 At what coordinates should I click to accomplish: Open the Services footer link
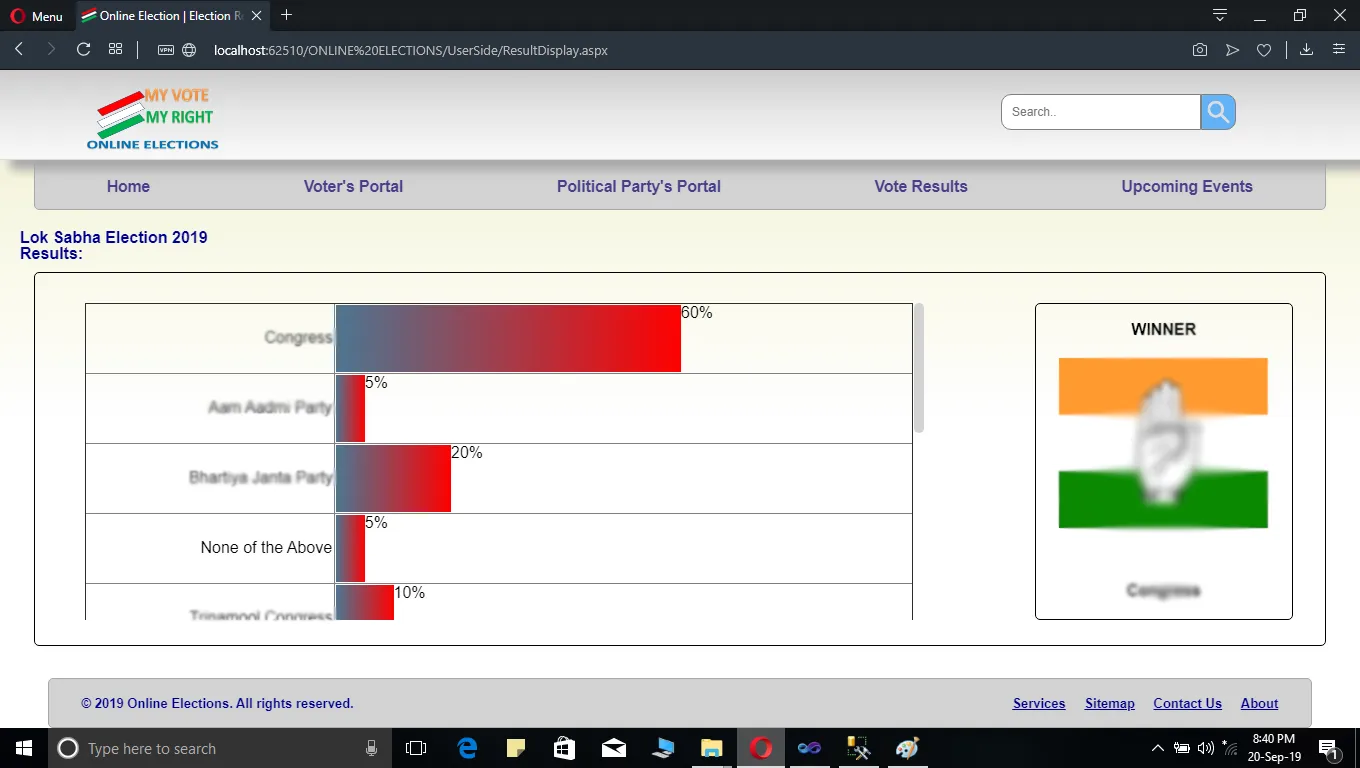1039,703
